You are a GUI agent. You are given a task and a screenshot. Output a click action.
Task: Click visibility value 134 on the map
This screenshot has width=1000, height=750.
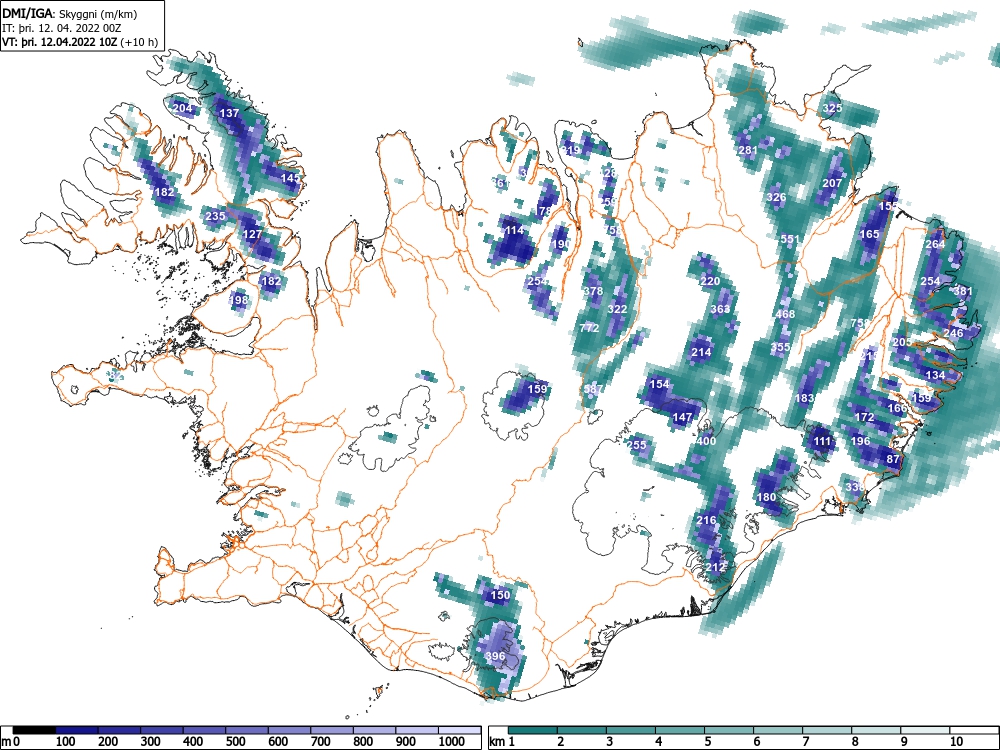935,375
